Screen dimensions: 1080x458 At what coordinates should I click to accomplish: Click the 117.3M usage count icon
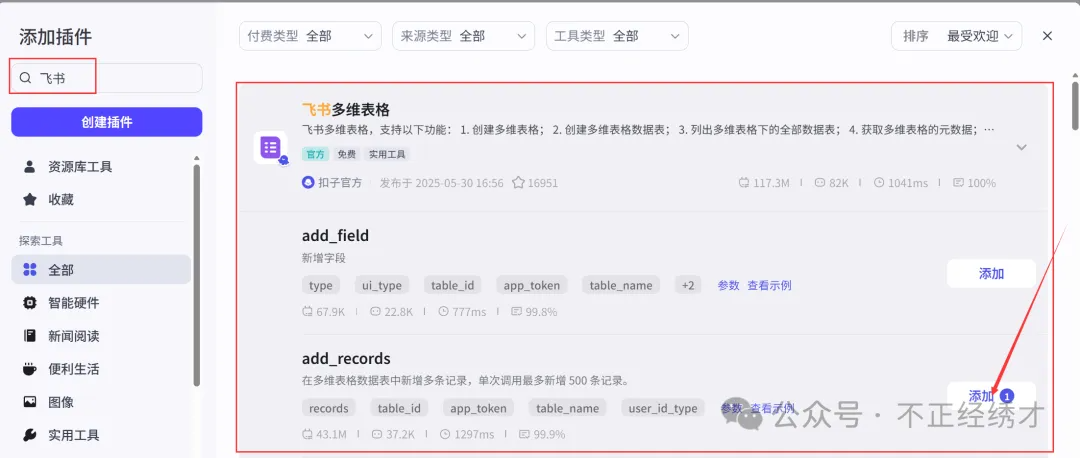[x=744, y=183]
